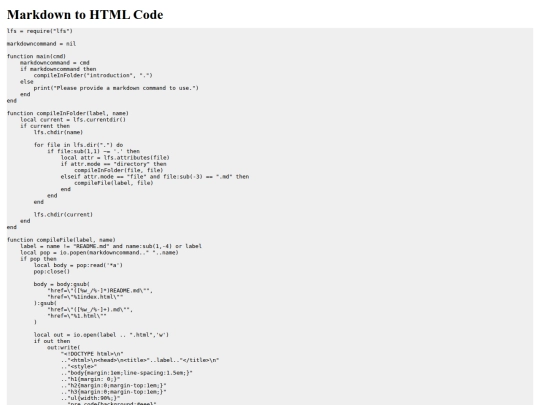
Task: Click 'local attr = lfs.attributes(file)' line
Action: [x=115, y=158]
